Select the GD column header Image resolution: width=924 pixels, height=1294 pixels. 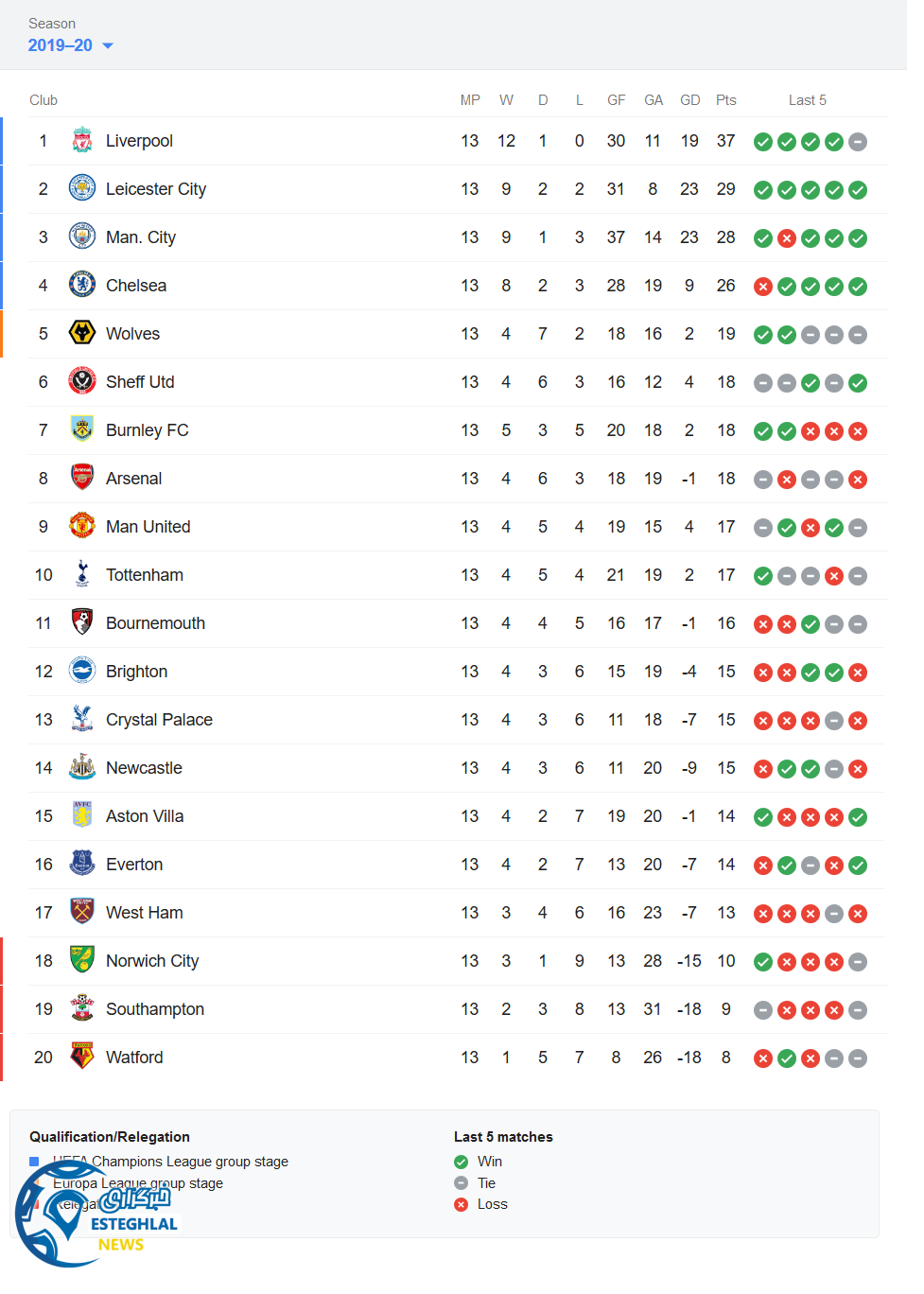coord(689,100)
